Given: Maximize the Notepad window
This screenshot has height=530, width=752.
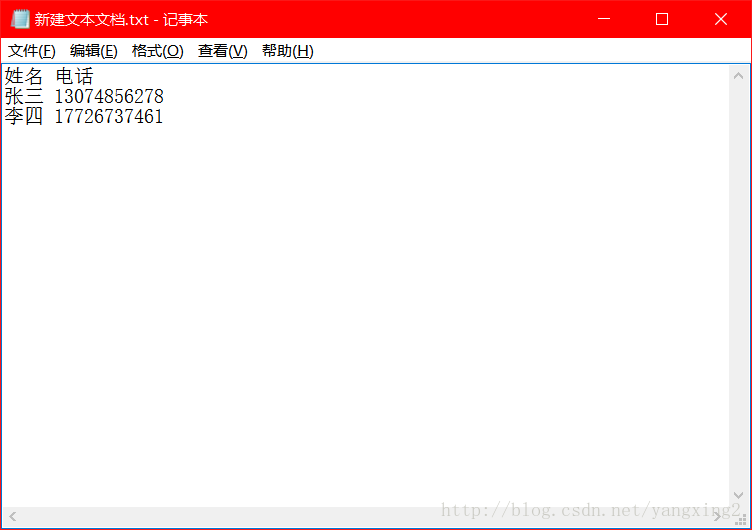Looking at the screenshot, I should coord(662,19).
